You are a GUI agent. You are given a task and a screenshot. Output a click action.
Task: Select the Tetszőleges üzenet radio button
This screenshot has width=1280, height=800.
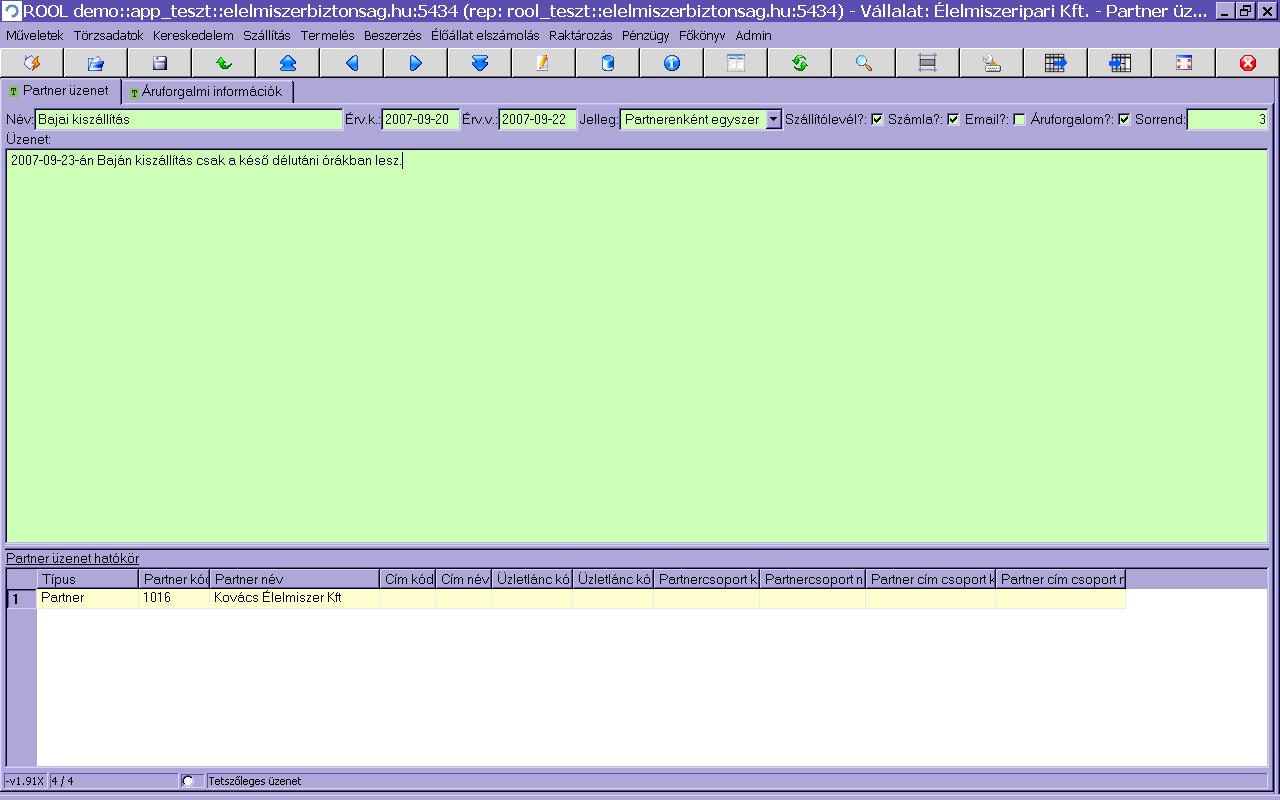188,781
